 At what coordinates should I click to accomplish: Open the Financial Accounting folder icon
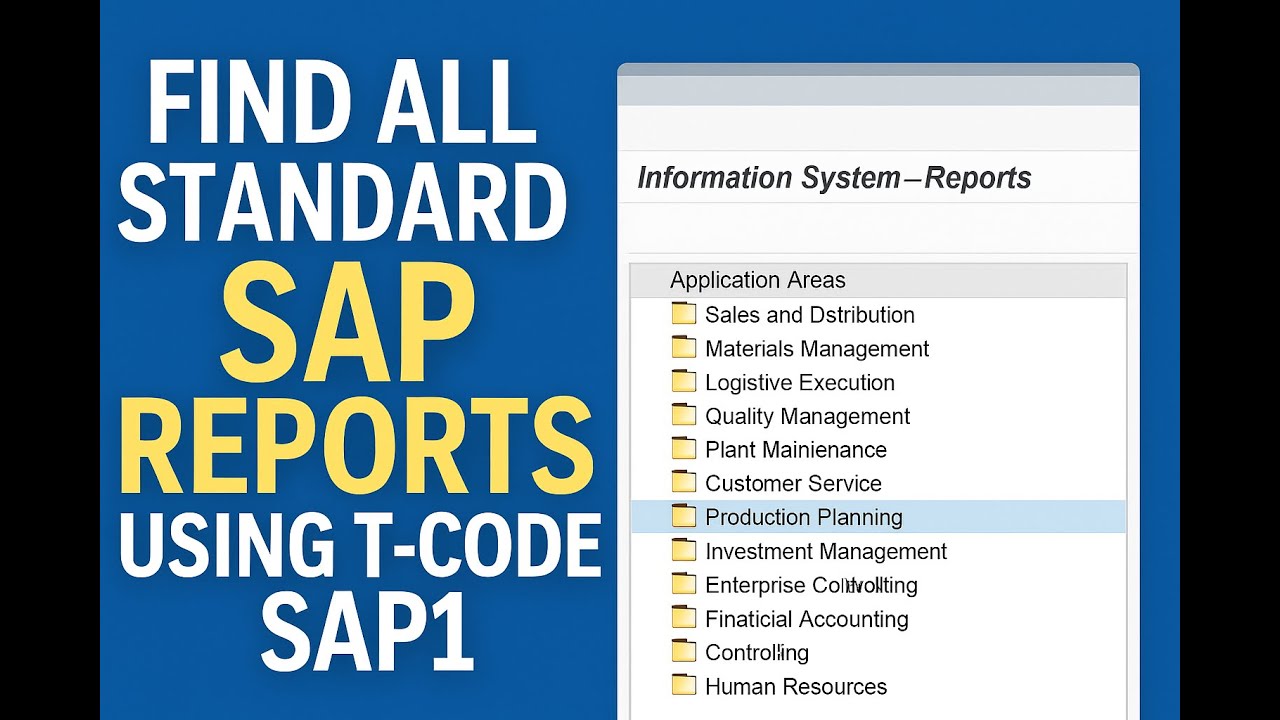point(684,619)
